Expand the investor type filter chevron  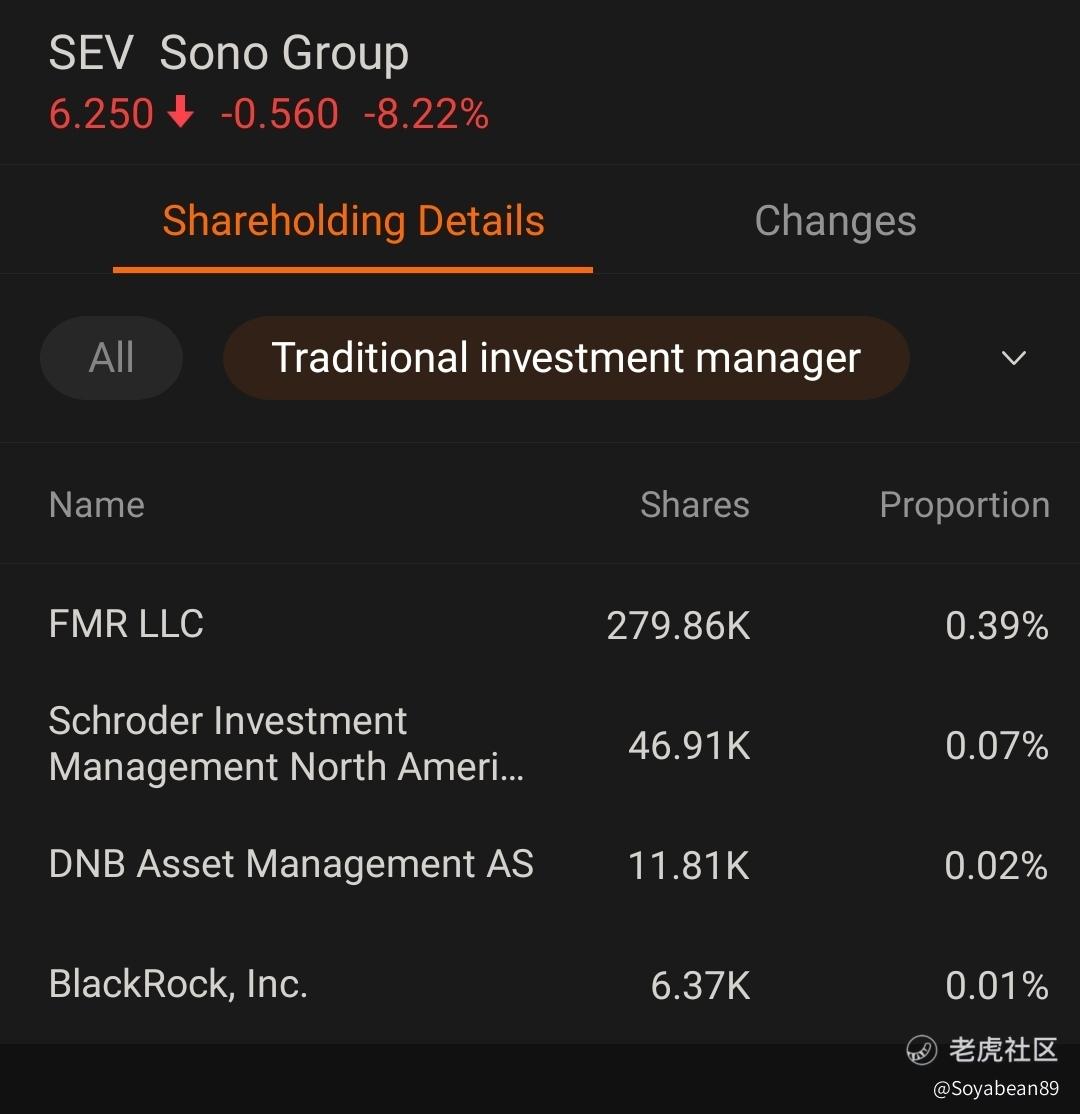point(1014,357)
